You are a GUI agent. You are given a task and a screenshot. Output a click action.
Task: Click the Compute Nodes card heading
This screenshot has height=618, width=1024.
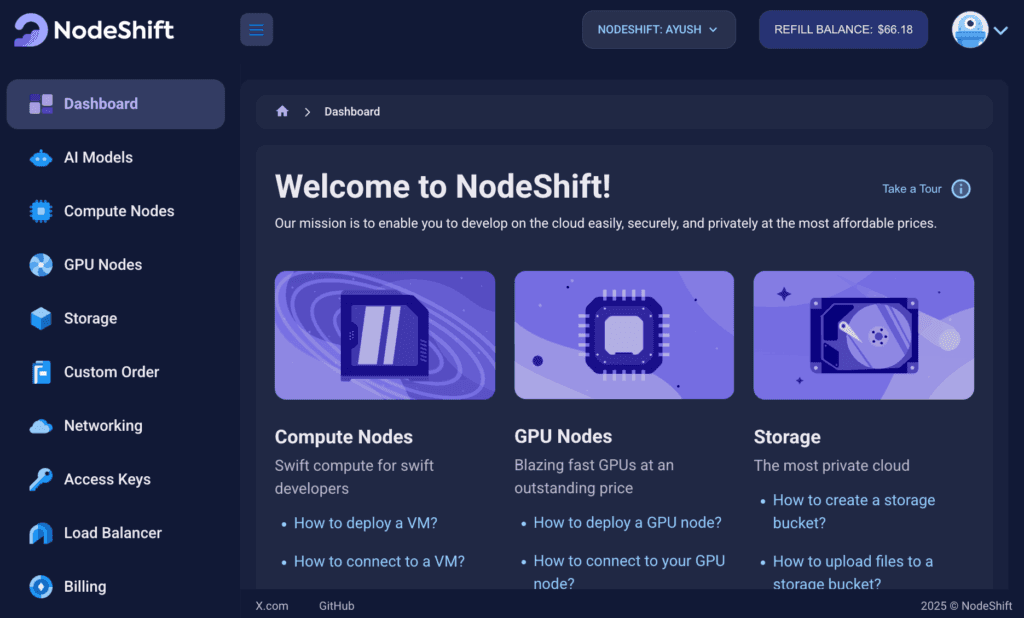click(344, 437)
